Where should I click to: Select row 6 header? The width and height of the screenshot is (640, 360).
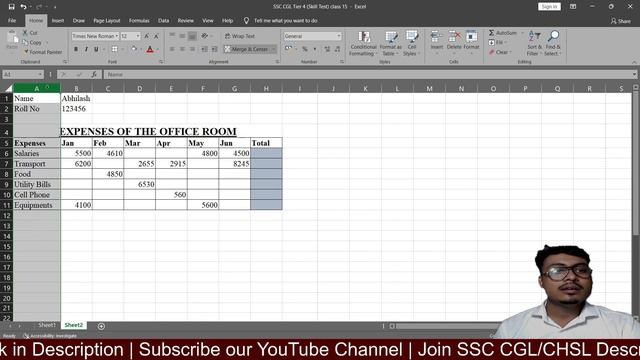(7, 153)
